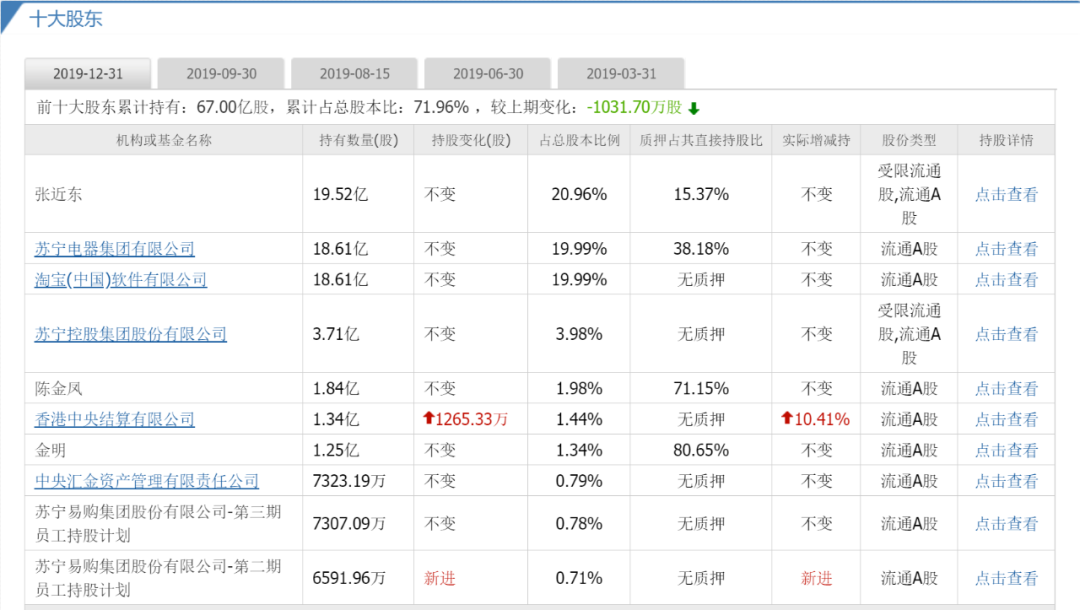Click the 80.65% pledge ratio
This screenshot has width=1080, height=610.
click(701, 450)
